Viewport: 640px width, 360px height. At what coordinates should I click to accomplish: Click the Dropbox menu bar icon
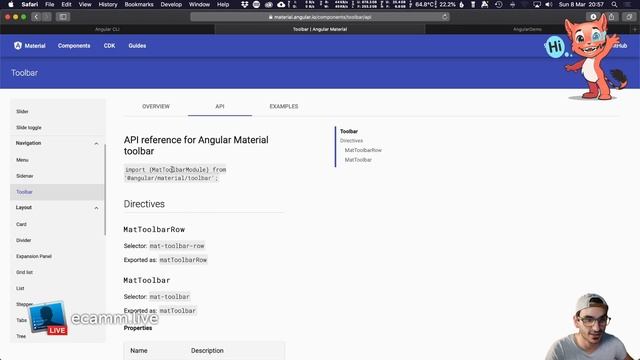pos(244,4)
